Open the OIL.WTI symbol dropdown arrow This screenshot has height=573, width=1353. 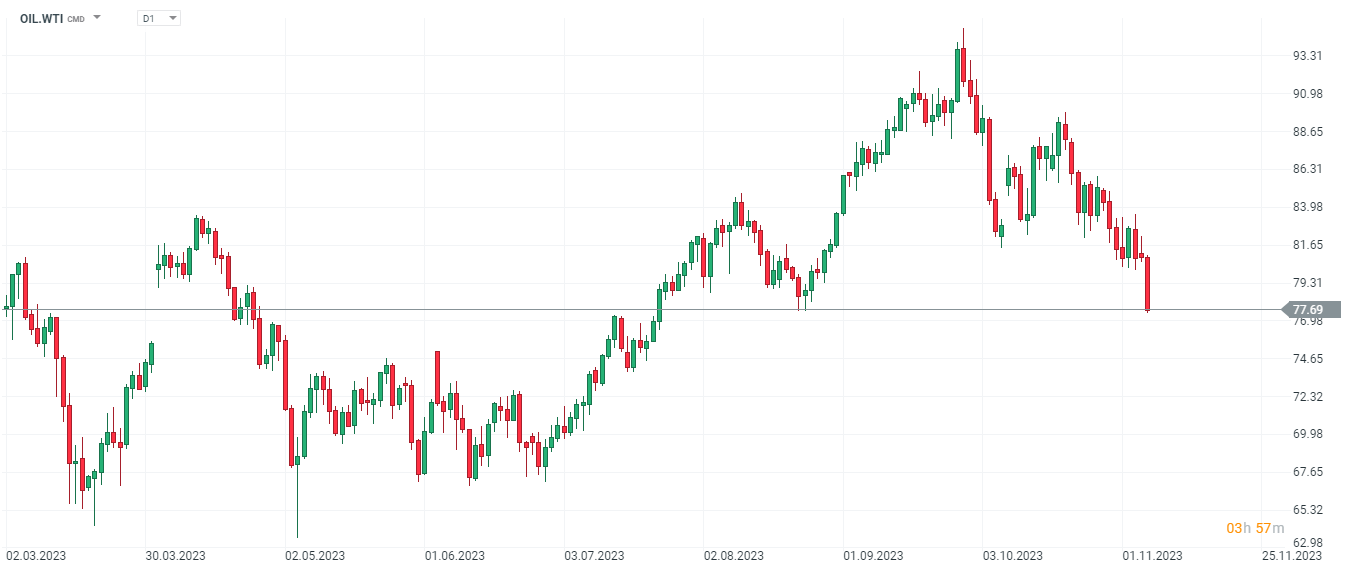(x=97, y=18)
